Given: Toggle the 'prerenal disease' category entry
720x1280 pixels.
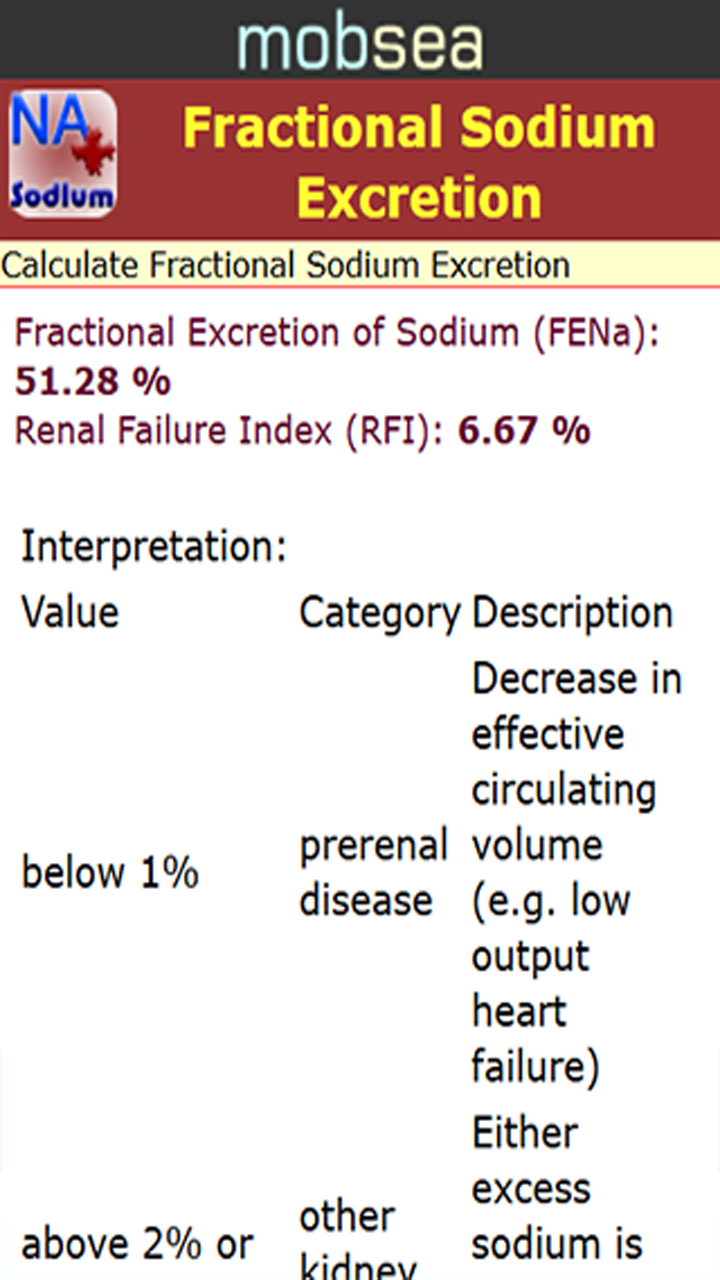Looking at the screenshot, I should tap(373, 871).
